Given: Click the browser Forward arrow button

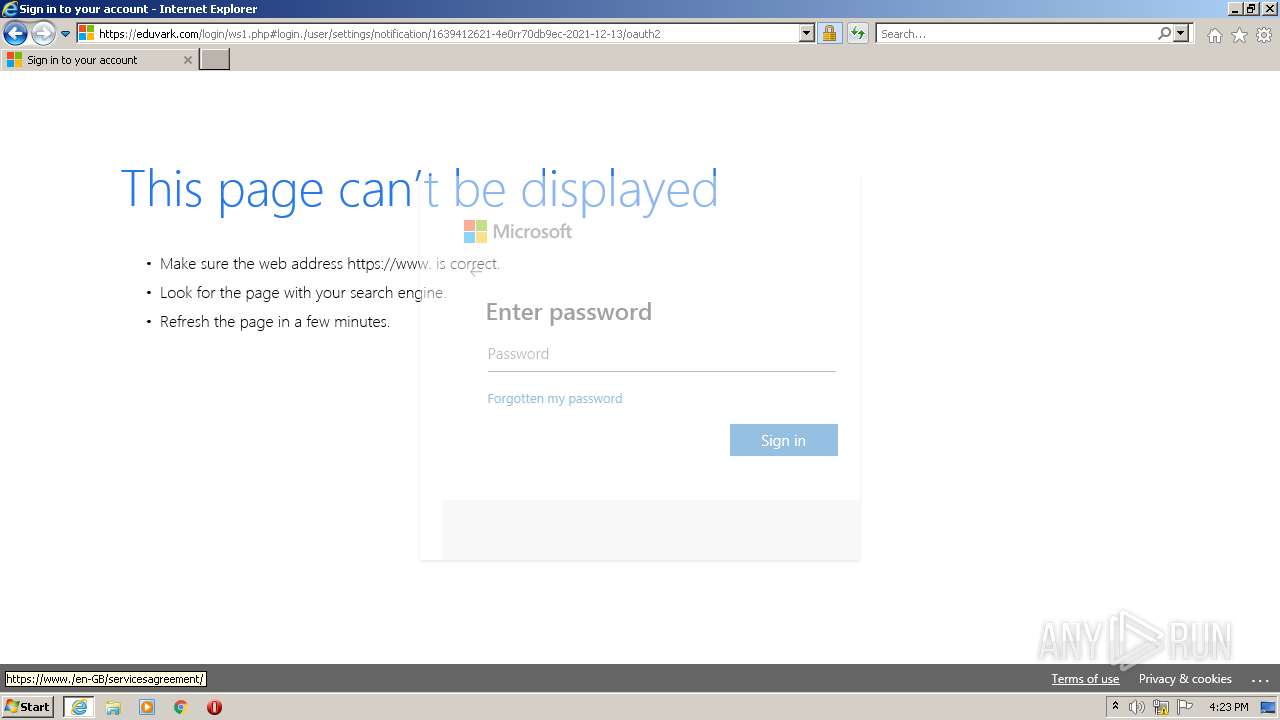Looking at the screenshot, I should (43, 34).
